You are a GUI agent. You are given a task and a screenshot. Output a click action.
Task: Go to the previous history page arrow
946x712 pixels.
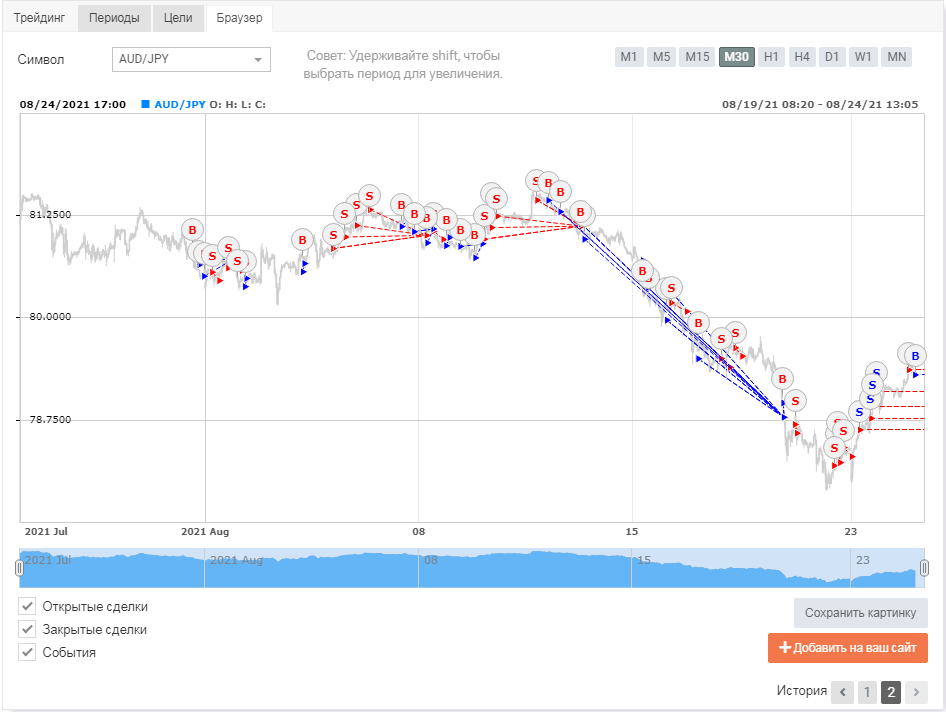click(842, 692)
